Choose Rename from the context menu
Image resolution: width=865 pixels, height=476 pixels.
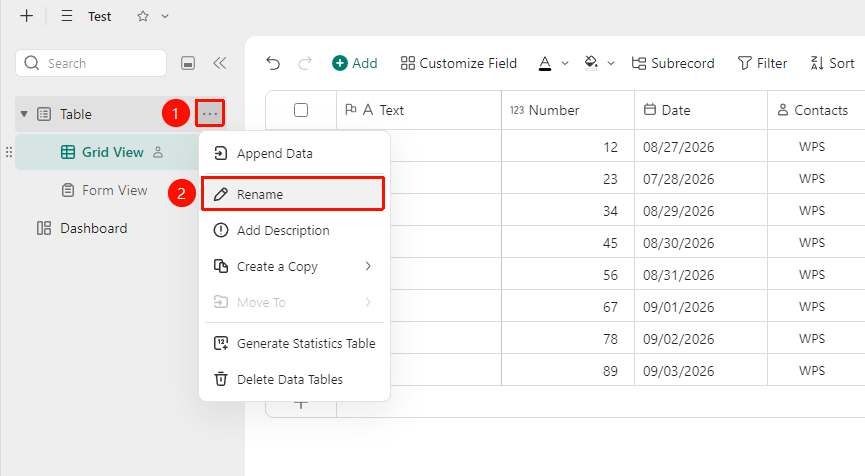[293, 194]
